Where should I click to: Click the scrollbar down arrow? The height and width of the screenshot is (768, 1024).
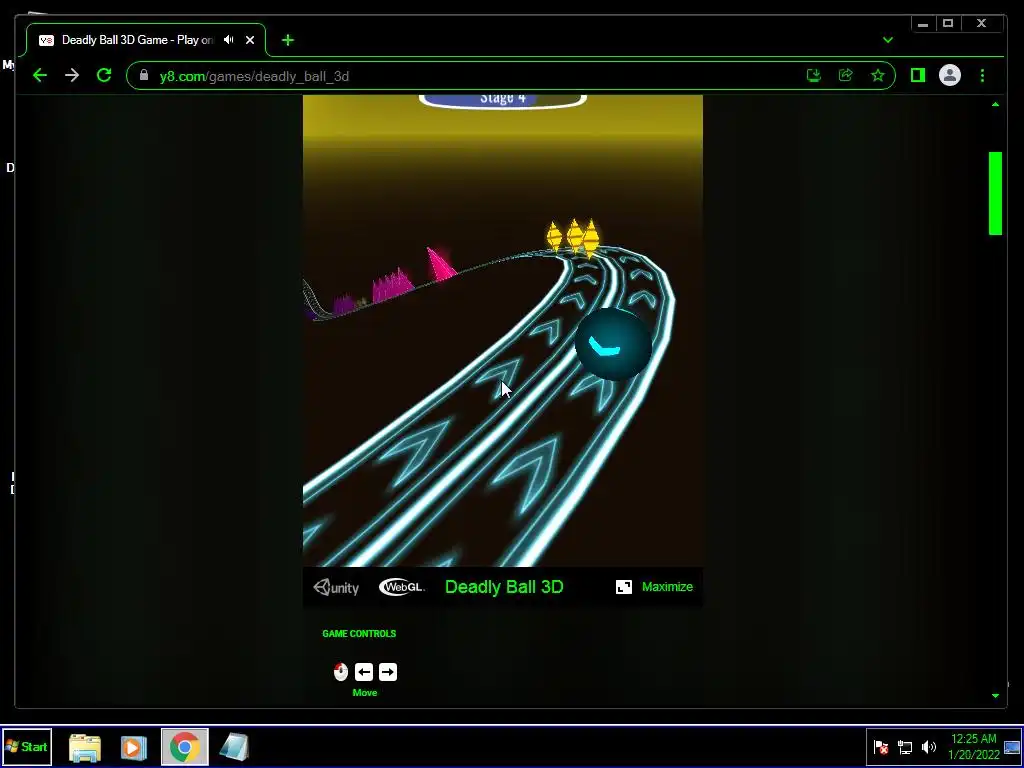[x=995, y=696]
